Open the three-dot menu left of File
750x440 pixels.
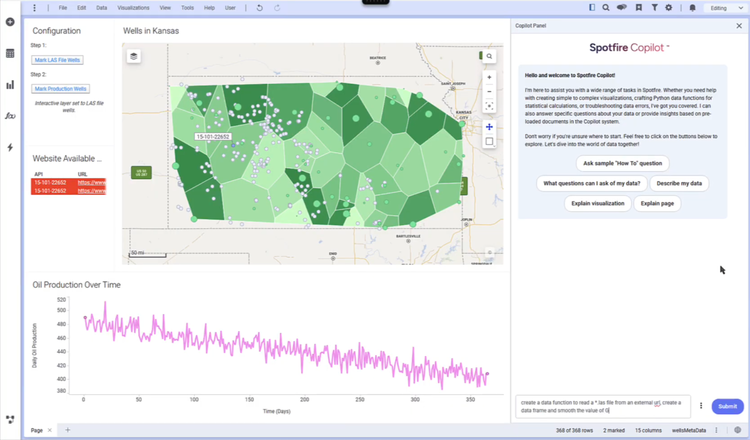(34, 8)
